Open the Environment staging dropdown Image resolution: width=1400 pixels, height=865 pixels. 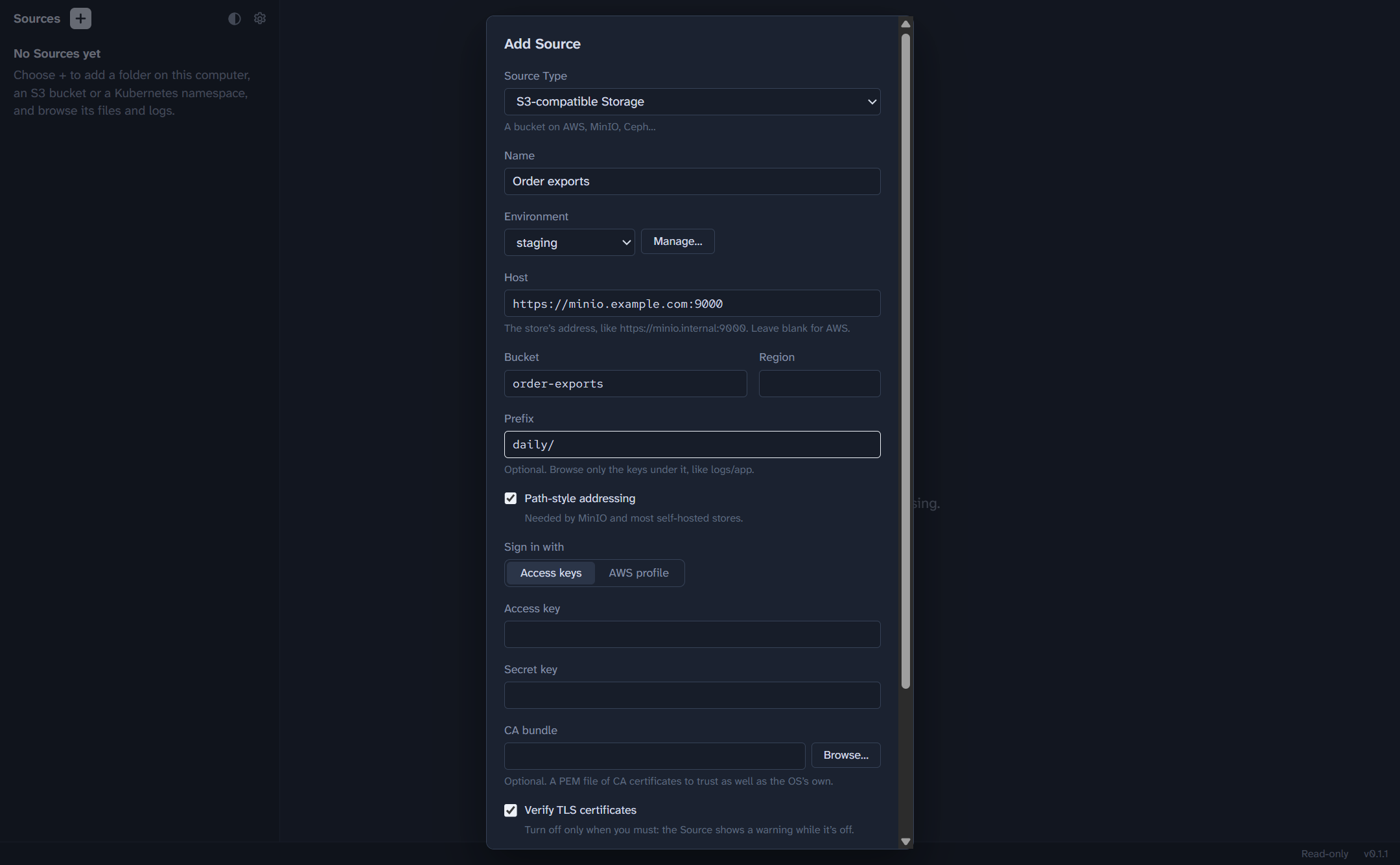569,242
